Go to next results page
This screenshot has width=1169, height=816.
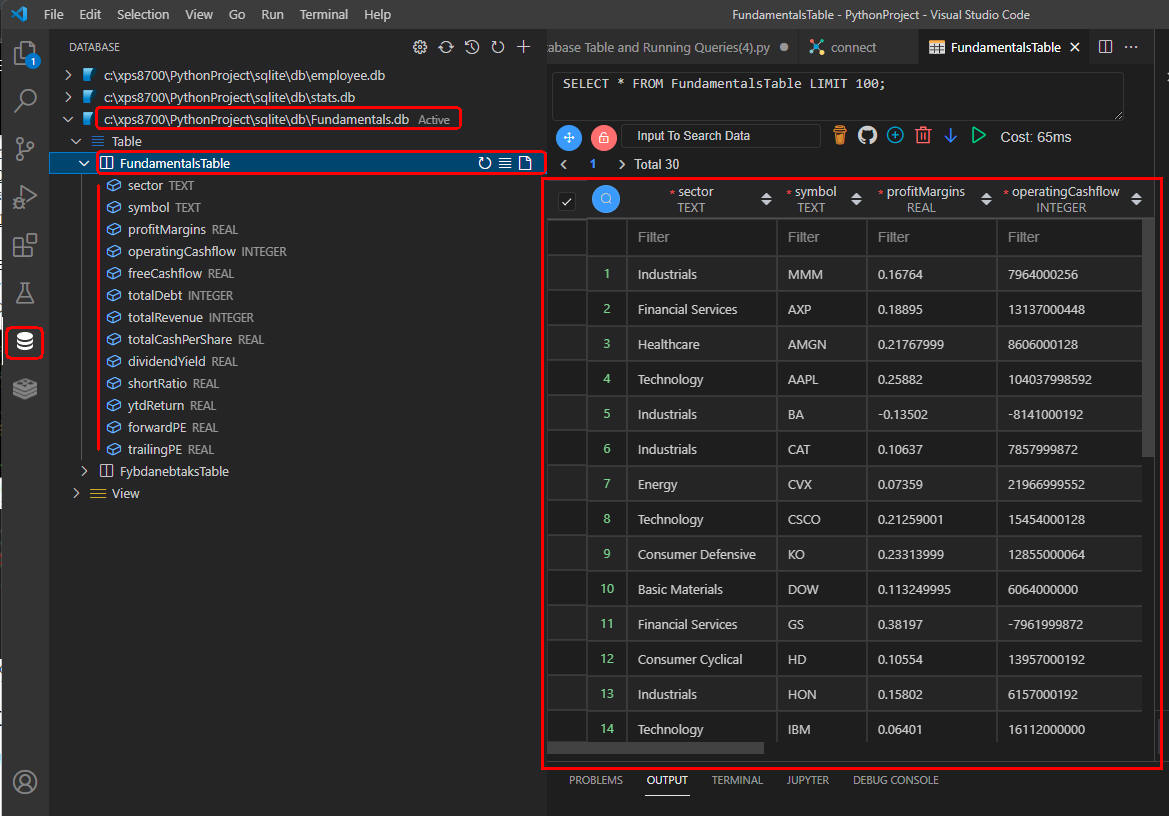tap(621, 165)
